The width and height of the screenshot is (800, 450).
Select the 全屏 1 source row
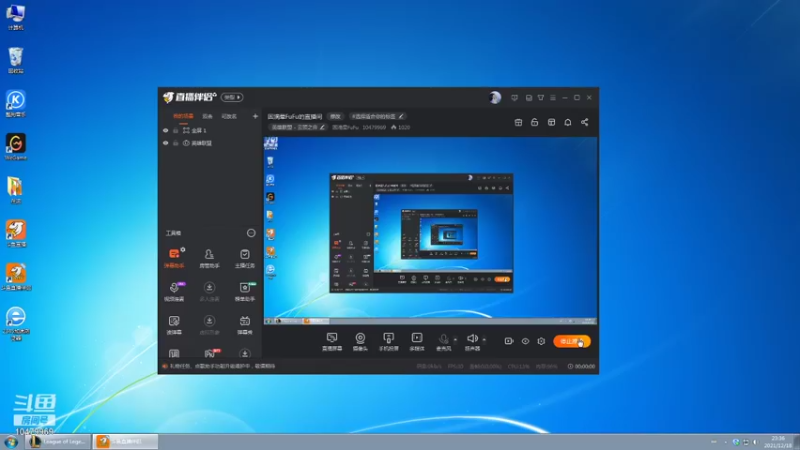point(210,130)
